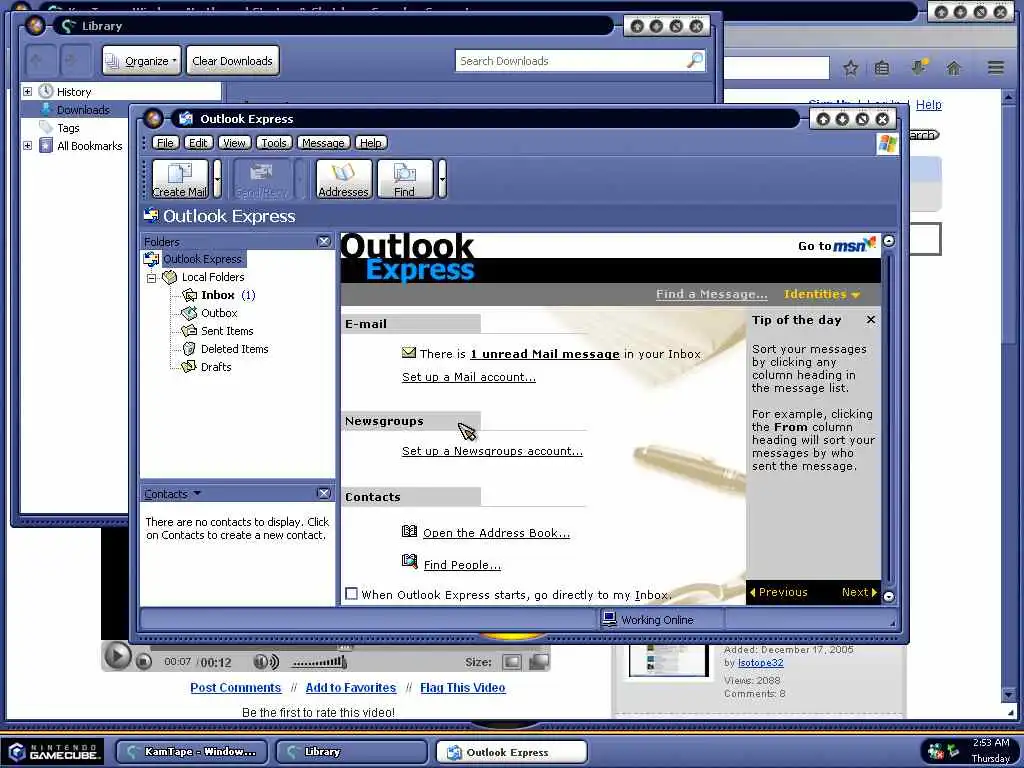The width and height of the screenshot is (1024, 768).
Task: Select the Inbox folder icon
Action: click(x=189, y=295)
